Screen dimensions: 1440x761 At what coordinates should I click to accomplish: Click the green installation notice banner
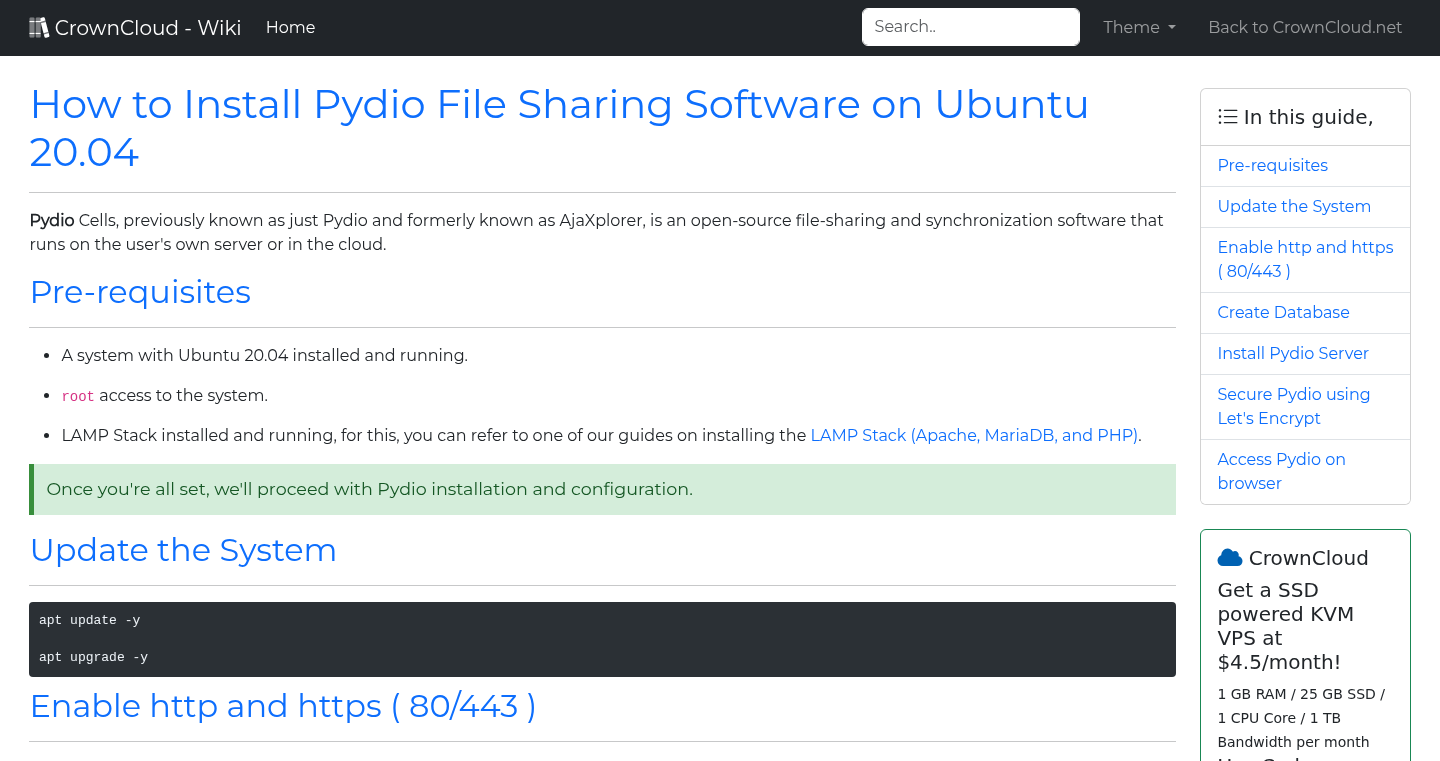coord(600,489)
